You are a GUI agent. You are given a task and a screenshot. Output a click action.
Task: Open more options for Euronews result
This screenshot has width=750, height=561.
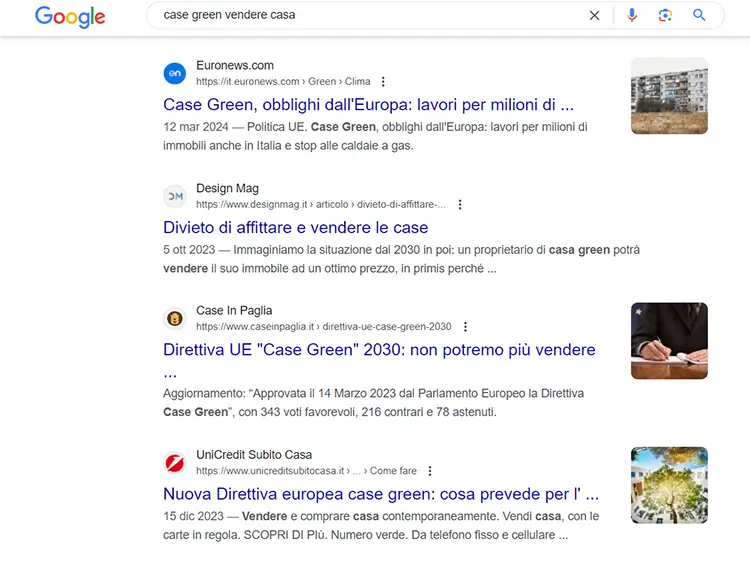383,82
